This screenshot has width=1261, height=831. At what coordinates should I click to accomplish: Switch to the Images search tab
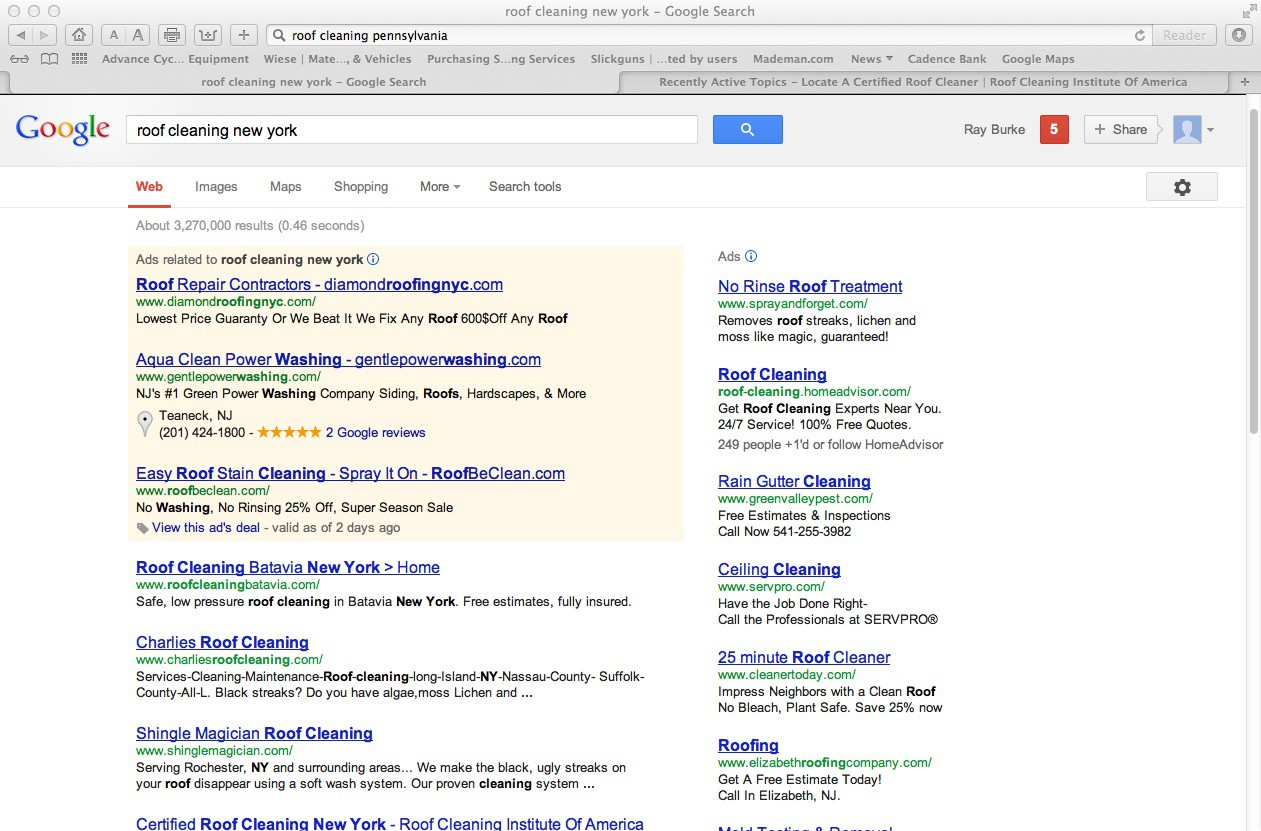(x=216, y=186)
